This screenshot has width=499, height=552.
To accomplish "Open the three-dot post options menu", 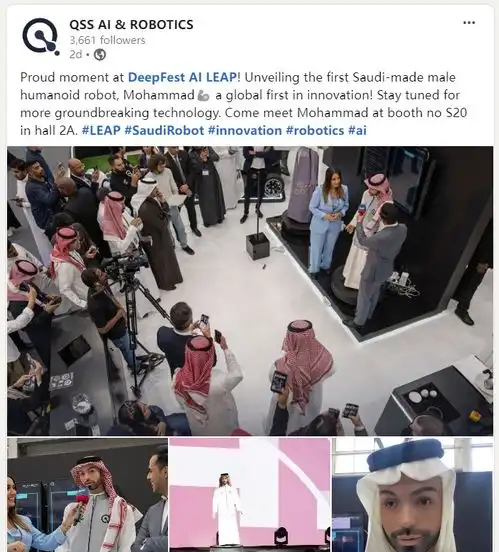I will coord(469,23).
